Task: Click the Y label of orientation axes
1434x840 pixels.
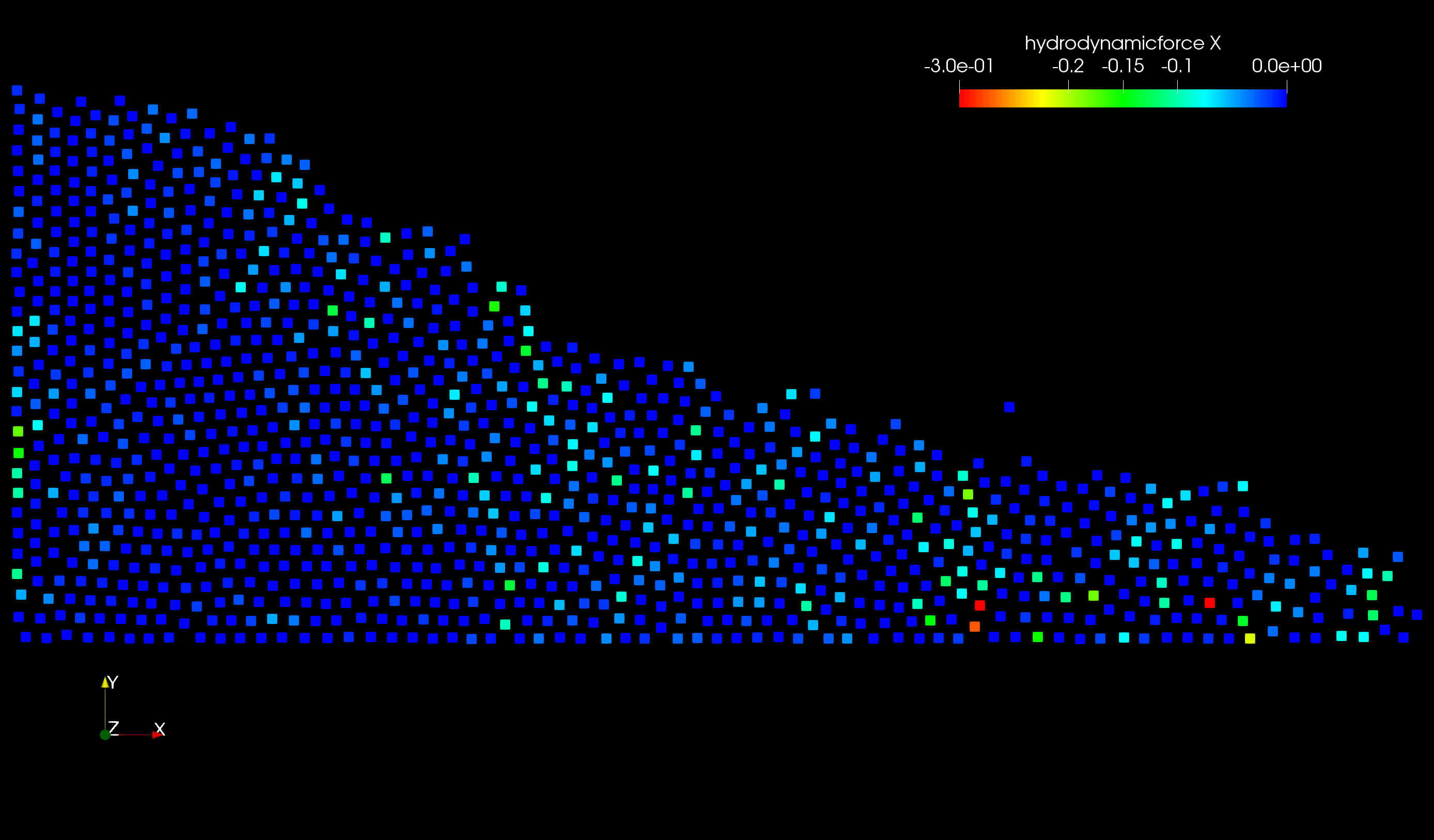Action: (113, 682)
